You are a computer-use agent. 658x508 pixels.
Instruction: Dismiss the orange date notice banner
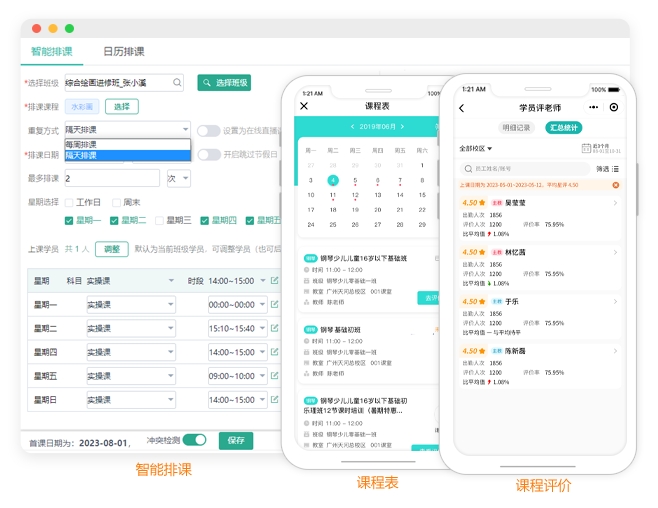point(615,185)
